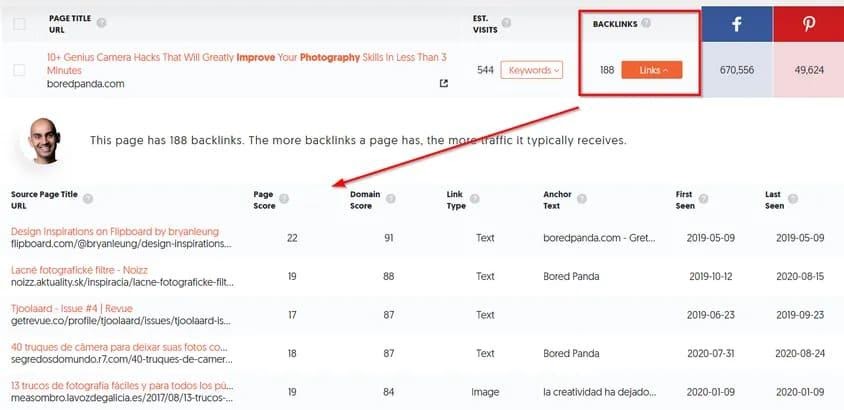The image size is (844, 410).
Task: Click Last Seen date 2020-08-24
Action: pyautogui.click(x=799, y=354)
